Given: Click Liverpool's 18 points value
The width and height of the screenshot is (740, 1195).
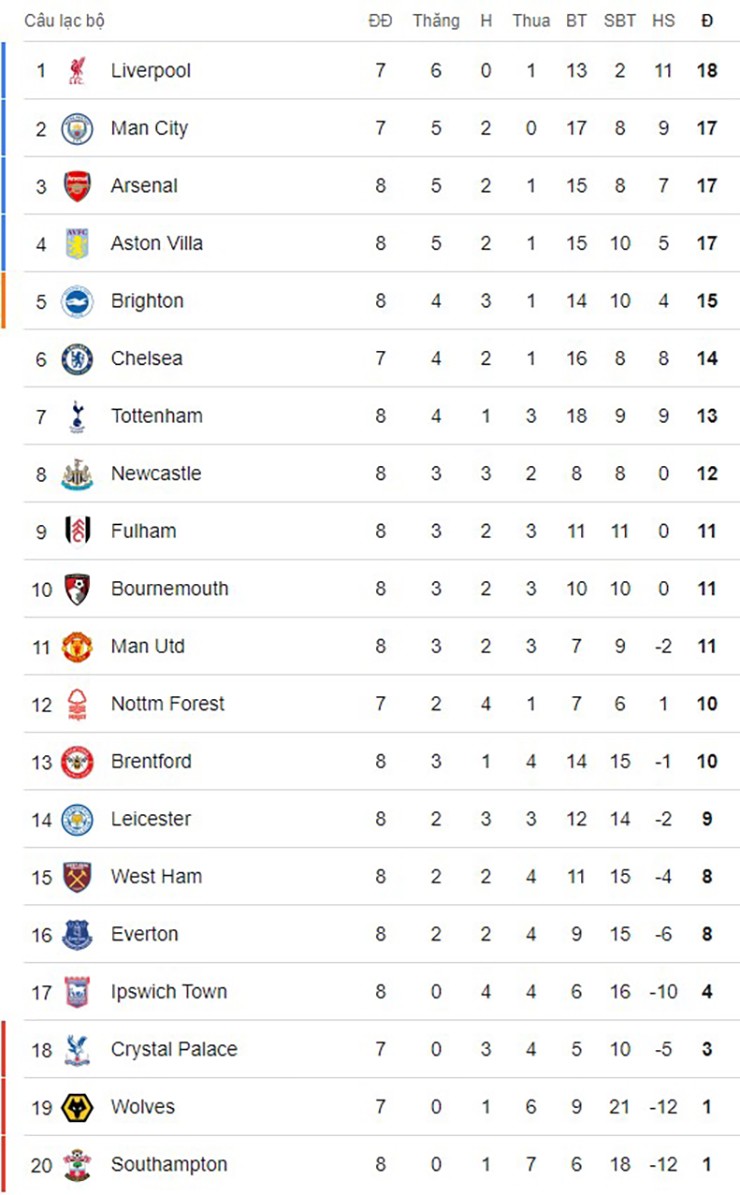Looking at the screenshot, I should 707,71.
